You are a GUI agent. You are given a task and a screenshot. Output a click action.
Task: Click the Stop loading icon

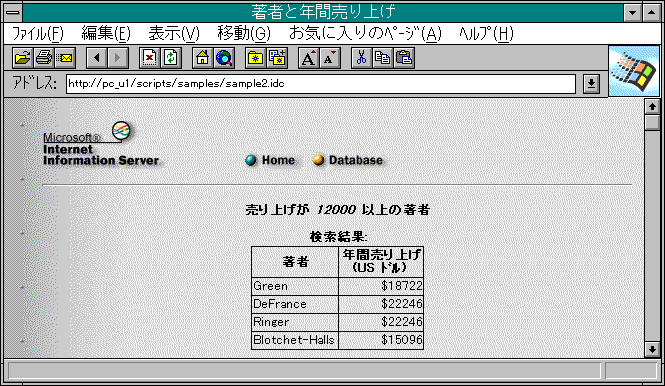click(x=150, y=58)
